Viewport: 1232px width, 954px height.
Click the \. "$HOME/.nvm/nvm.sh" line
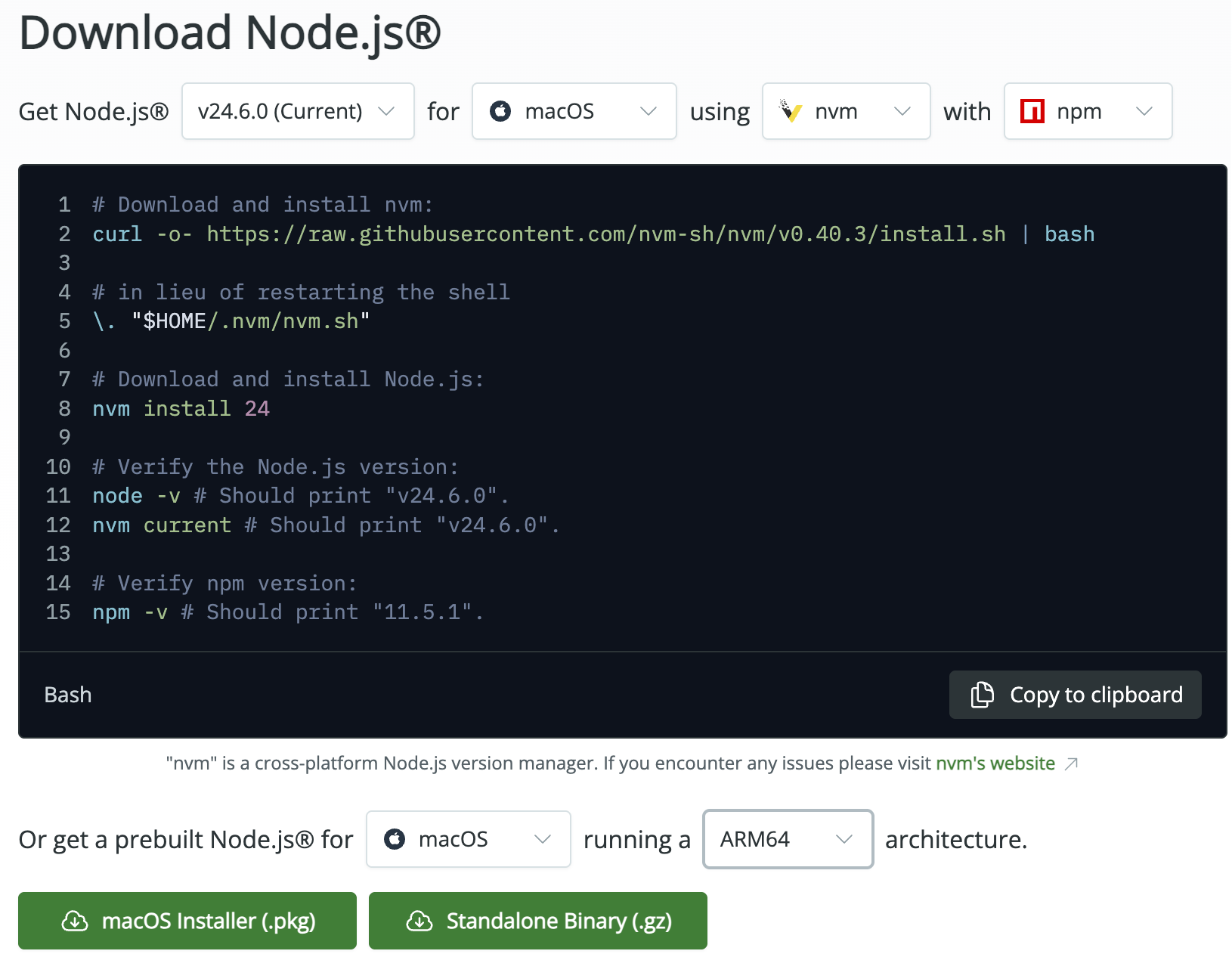pyautogui.click(x=231, y=321)
